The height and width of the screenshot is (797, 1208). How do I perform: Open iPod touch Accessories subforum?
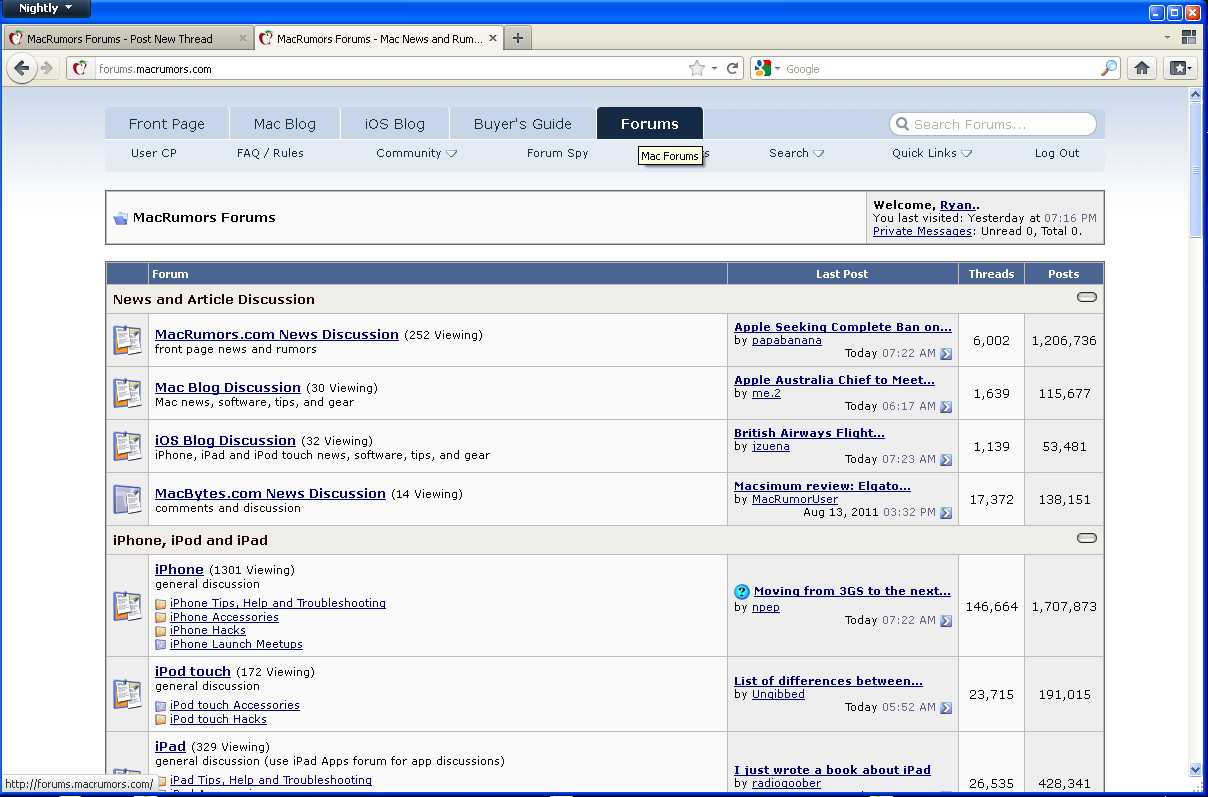(x=235, y=705)
